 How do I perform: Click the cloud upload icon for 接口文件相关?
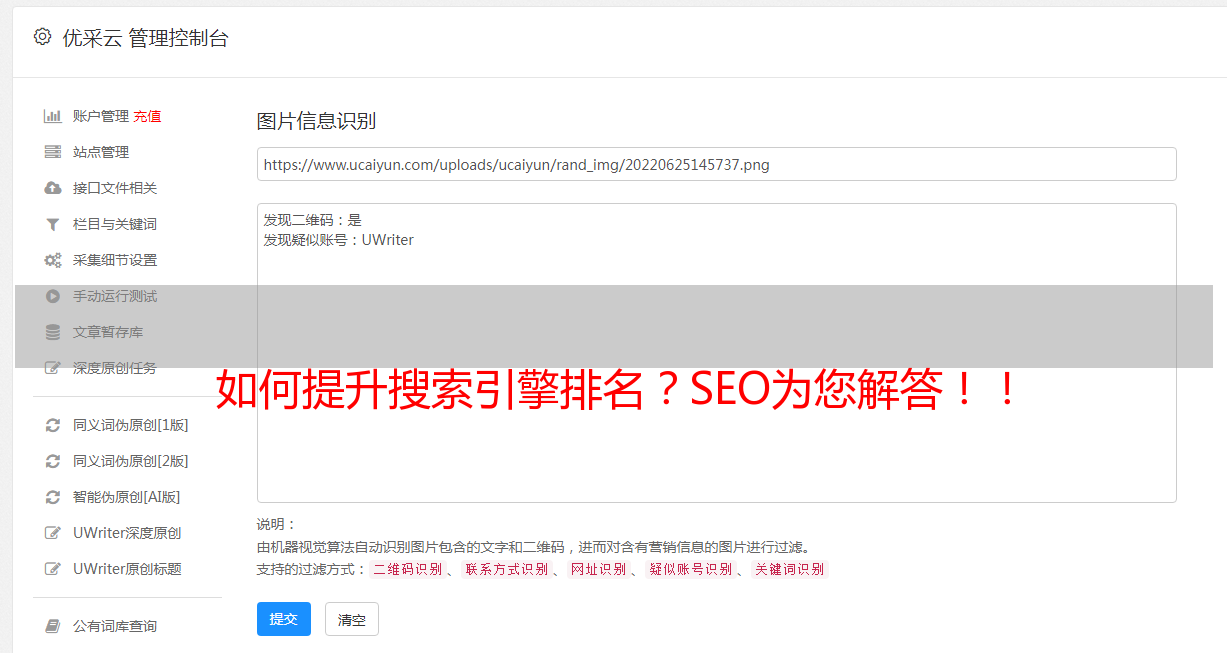53,188
